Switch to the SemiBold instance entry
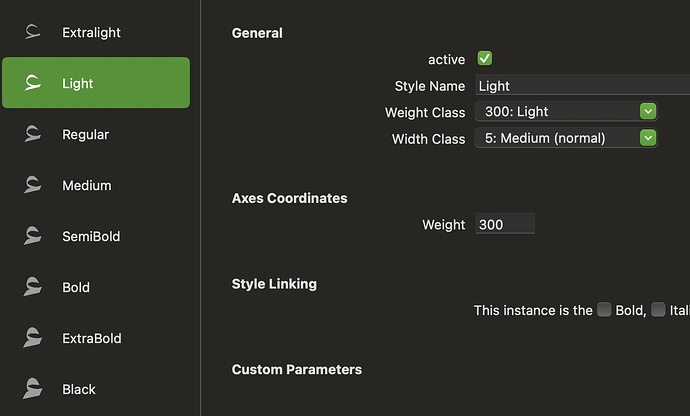690x416 pixels. point(96,236)
